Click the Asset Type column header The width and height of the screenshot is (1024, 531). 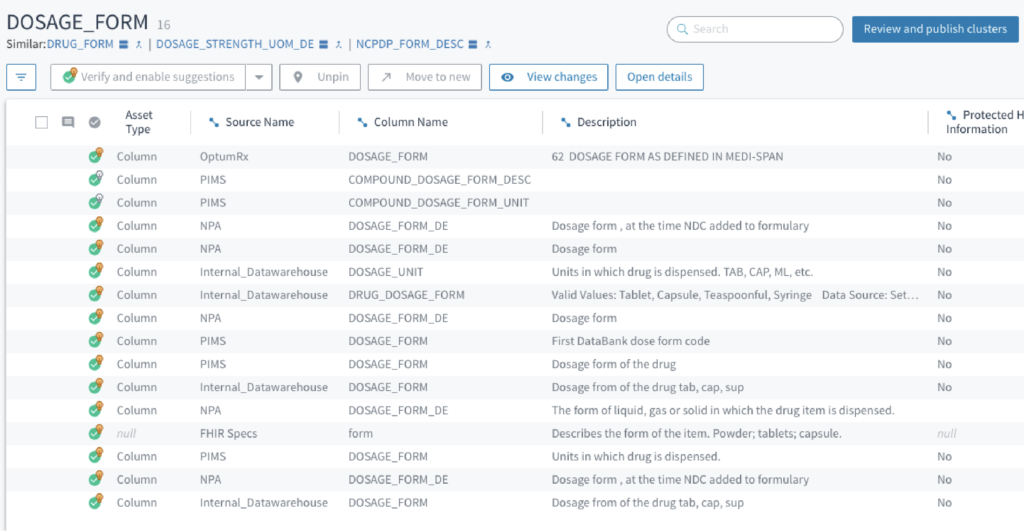point(138,122)
